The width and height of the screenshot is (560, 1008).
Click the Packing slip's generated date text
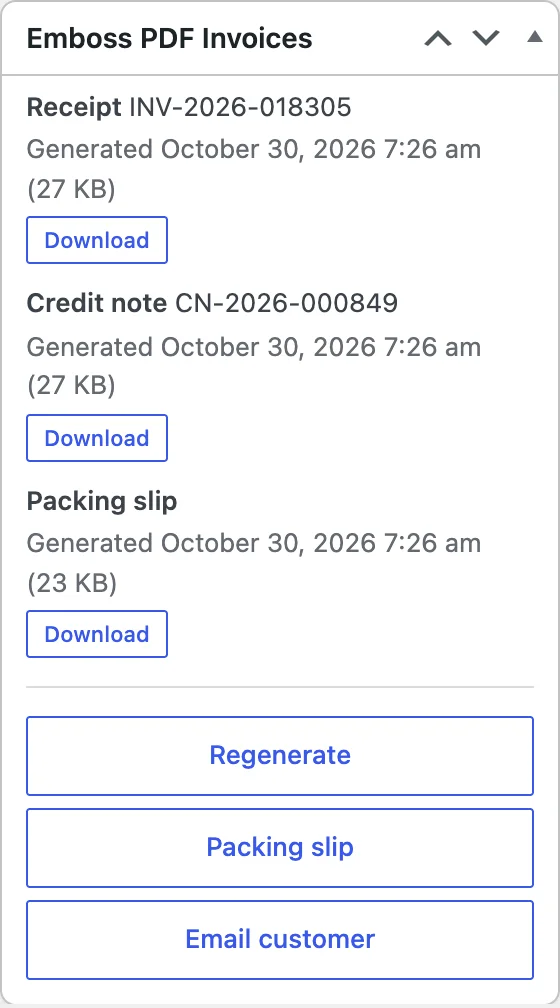pyautogui.click(x=254, y=543)
